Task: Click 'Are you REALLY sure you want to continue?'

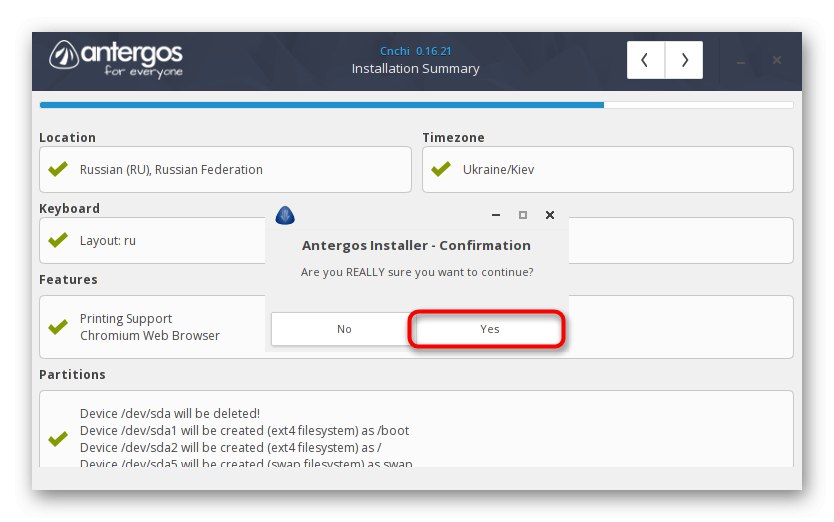Action: [417, 272]
